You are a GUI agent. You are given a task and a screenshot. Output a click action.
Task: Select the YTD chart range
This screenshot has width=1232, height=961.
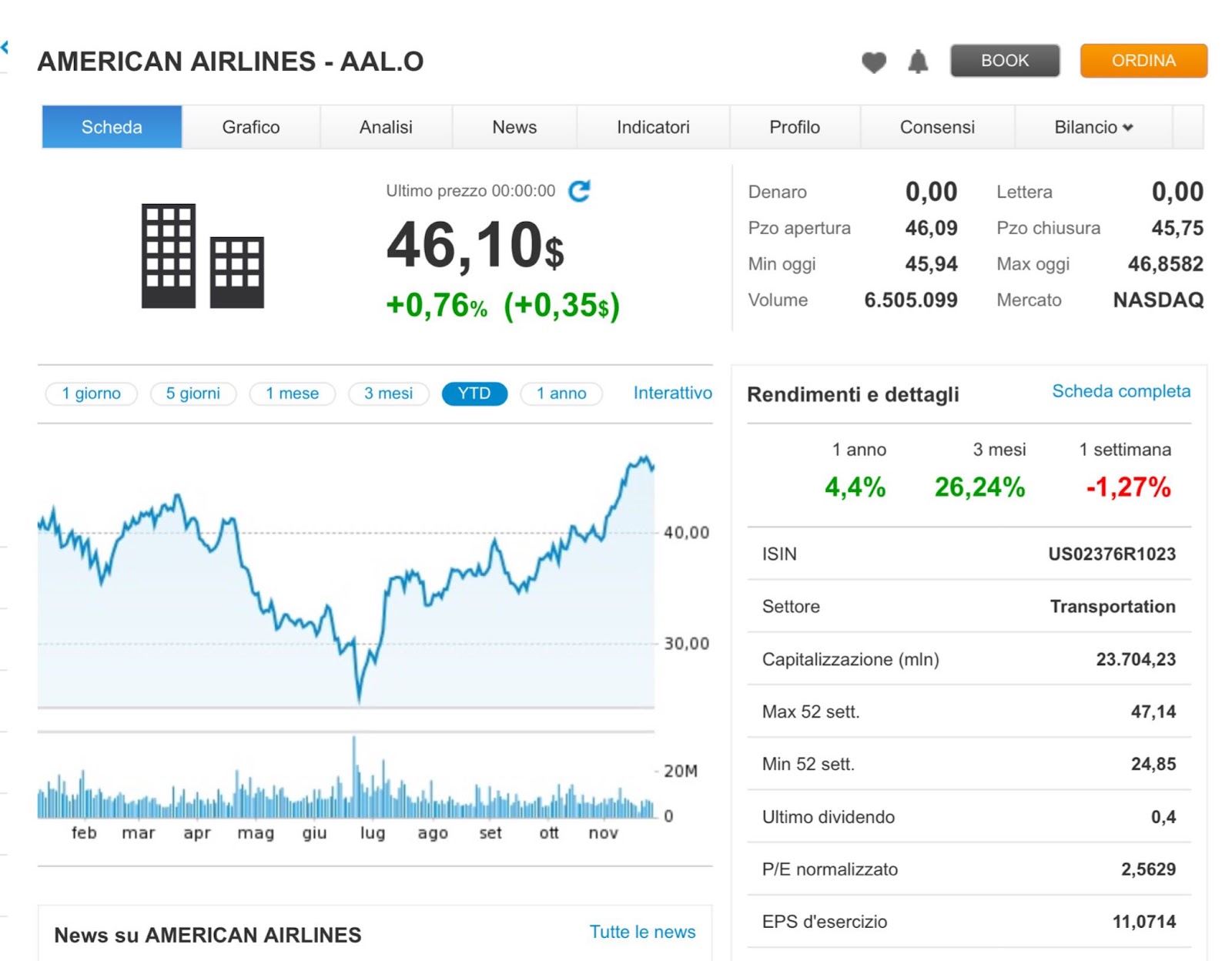click(474, 393)
